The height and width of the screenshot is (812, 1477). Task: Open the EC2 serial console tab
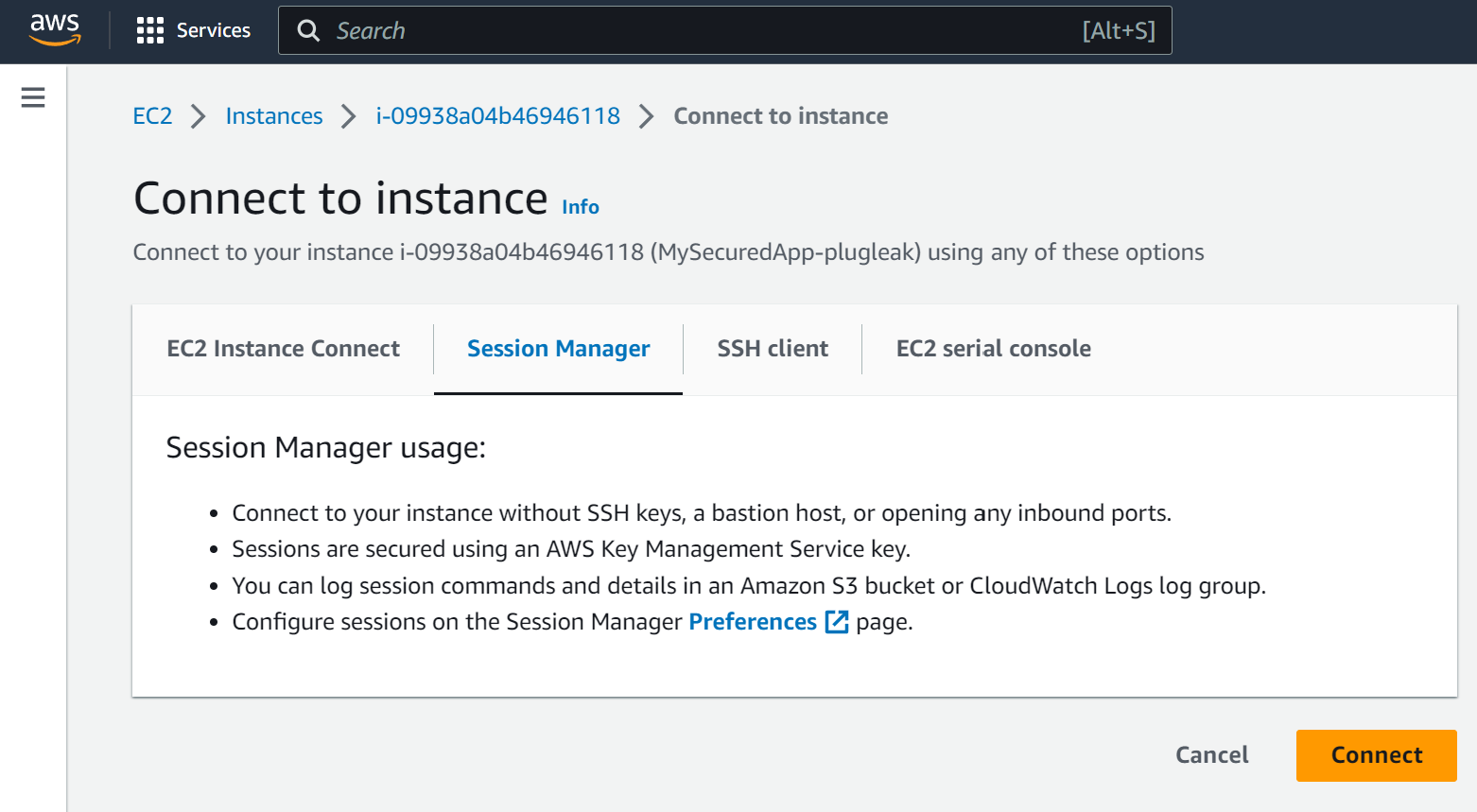pos(993,349)
